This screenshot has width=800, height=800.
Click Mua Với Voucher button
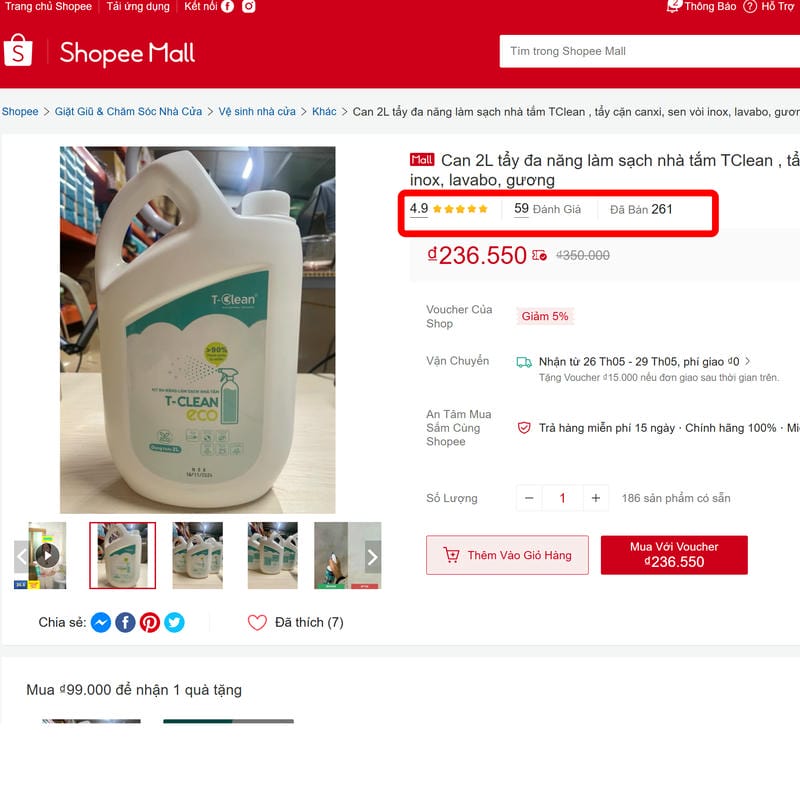[674, 555]
